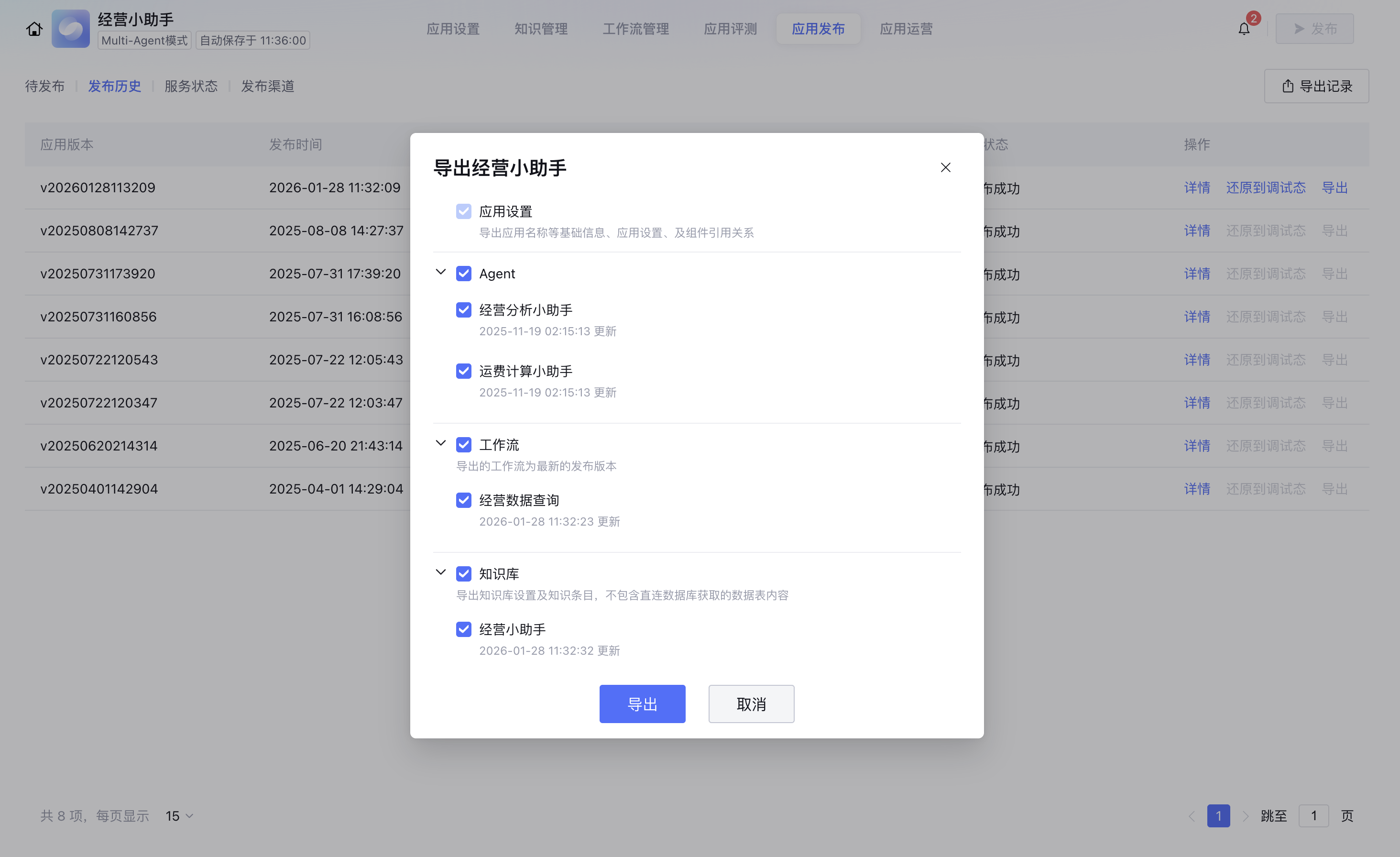Switch to 工作流管理 tab
1400x857 pixels.
[x=636, y=29]
